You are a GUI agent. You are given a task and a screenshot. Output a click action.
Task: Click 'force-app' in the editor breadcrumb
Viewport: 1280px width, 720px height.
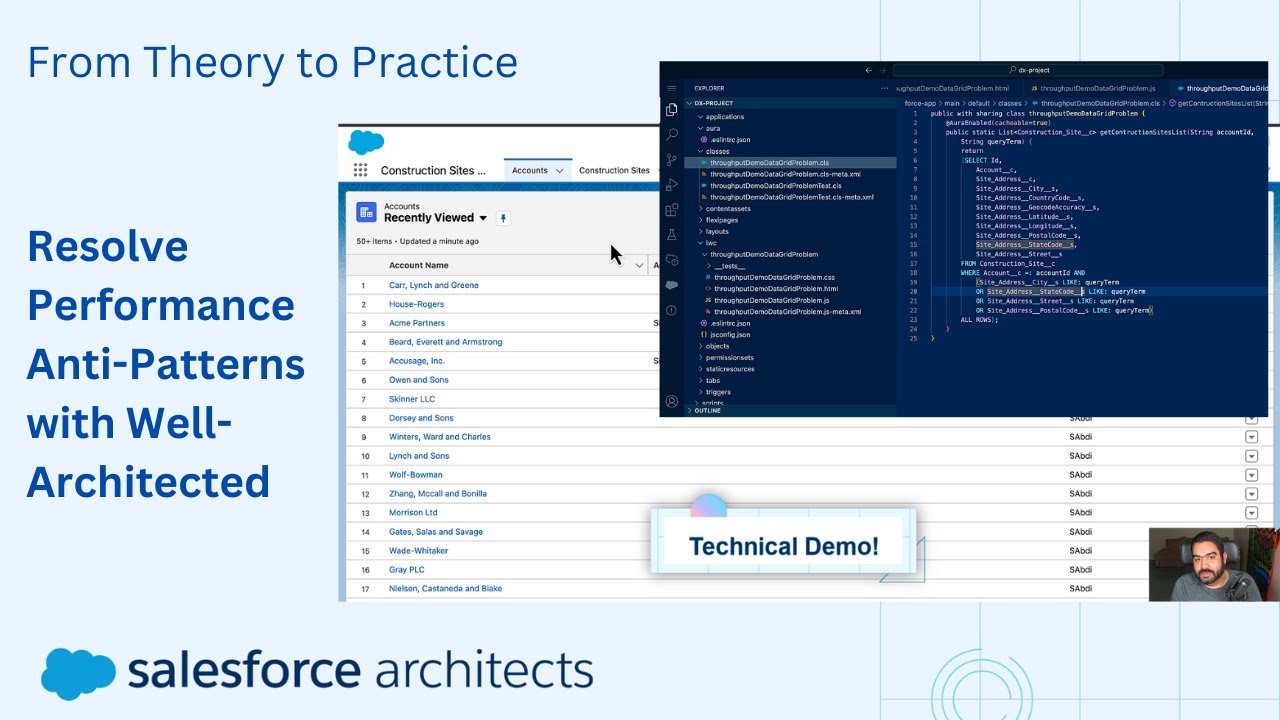[x=918, y=103]
